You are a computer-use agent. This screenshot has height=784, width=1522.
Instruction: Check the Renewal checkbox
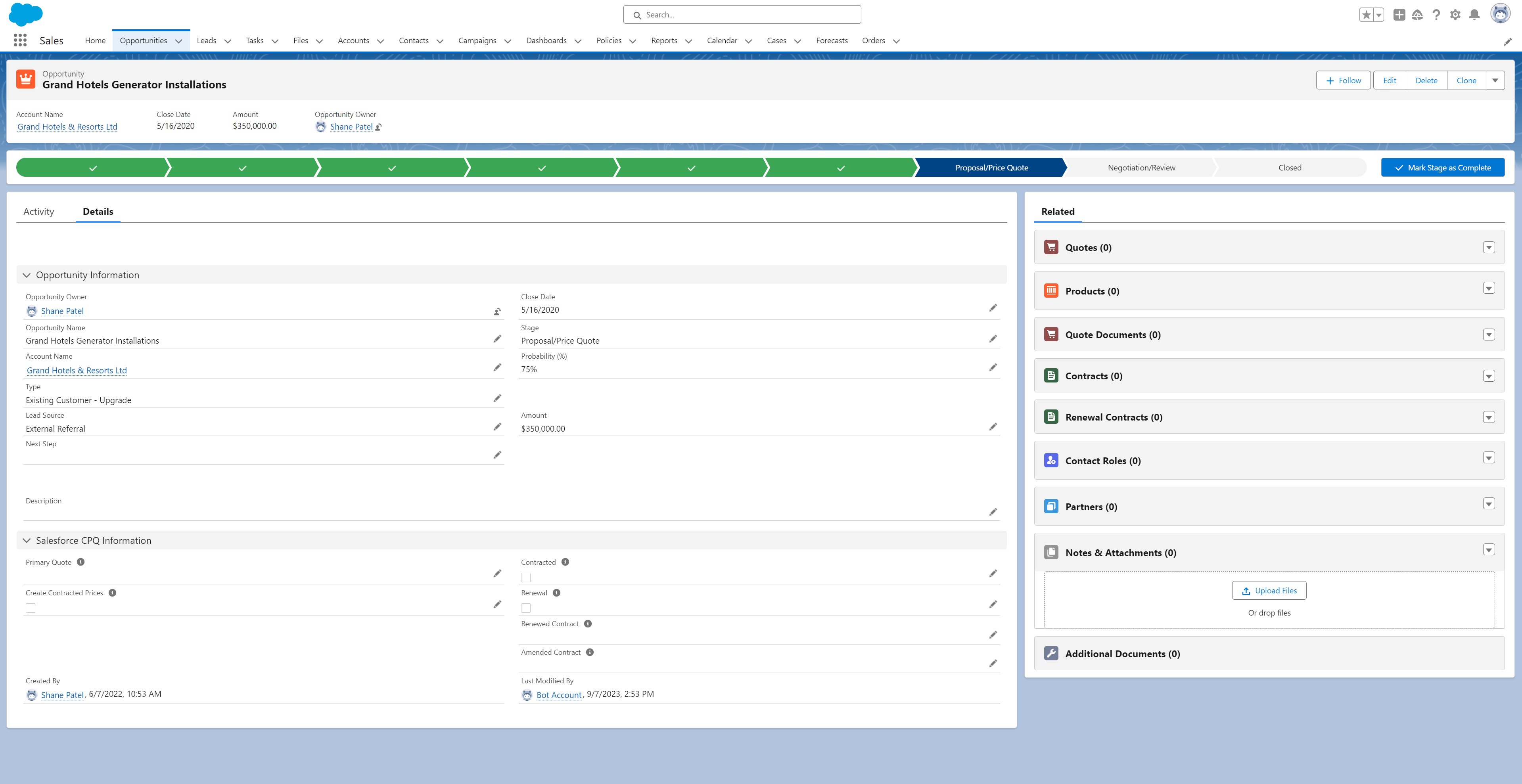click(x=526, y=608)
